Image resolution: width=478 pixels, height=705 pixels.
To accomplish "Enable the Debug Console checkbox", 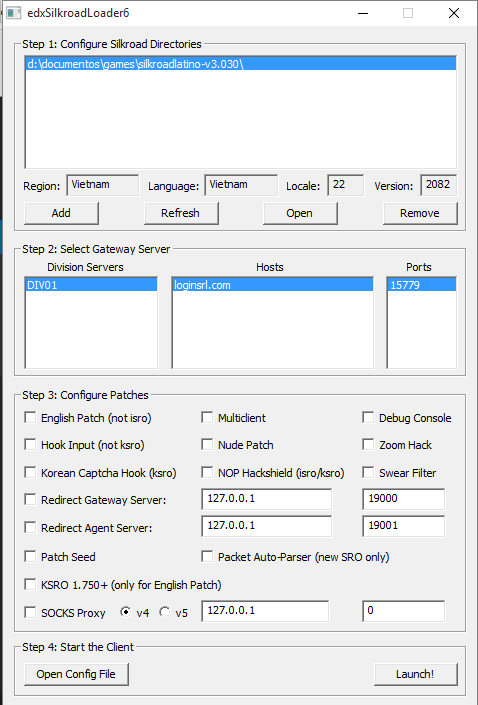I will [368, 418].
